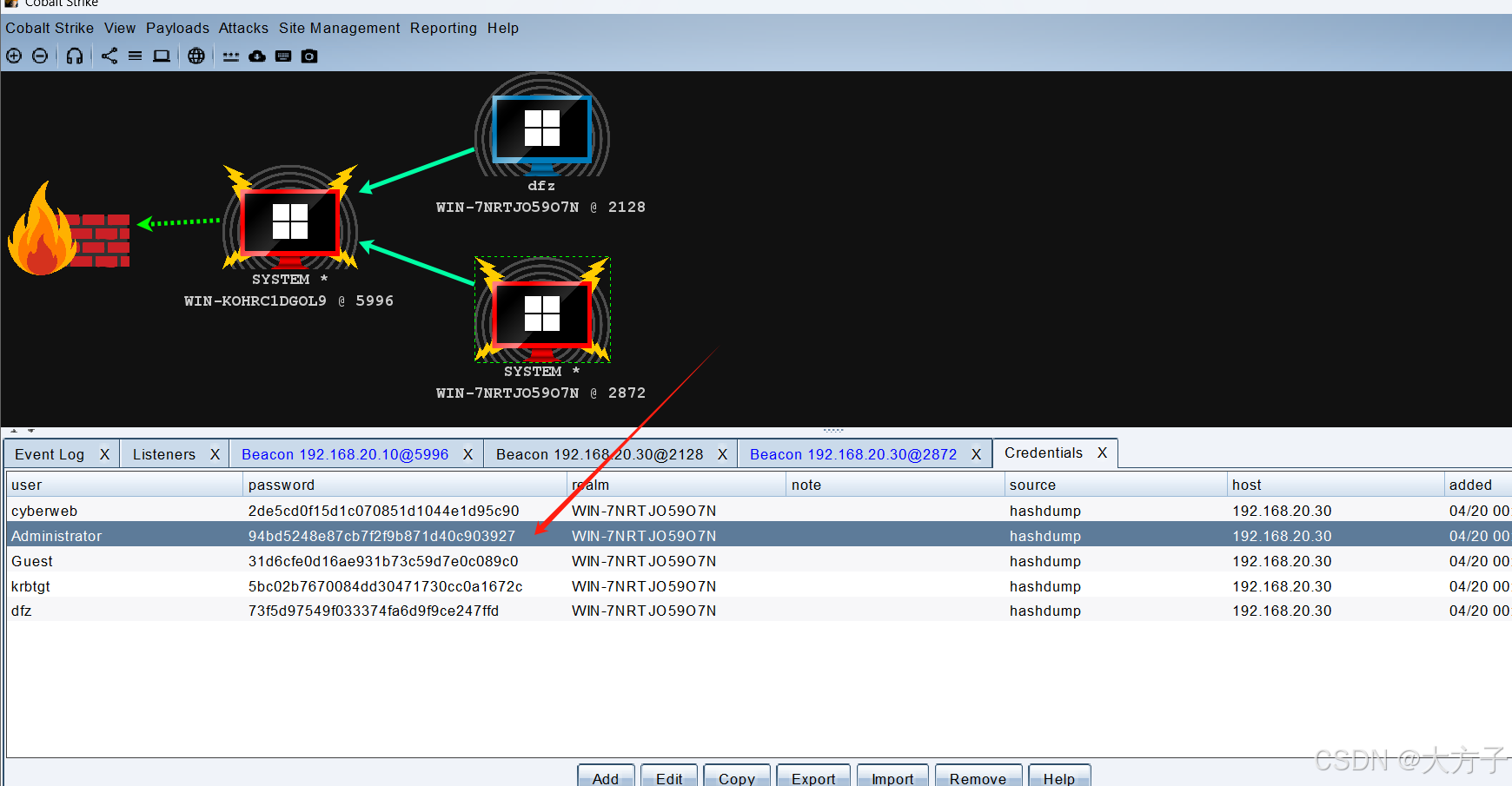Sort by host column header
The height and width of the screenshot is (786, 1512).
click(1335, 485)
